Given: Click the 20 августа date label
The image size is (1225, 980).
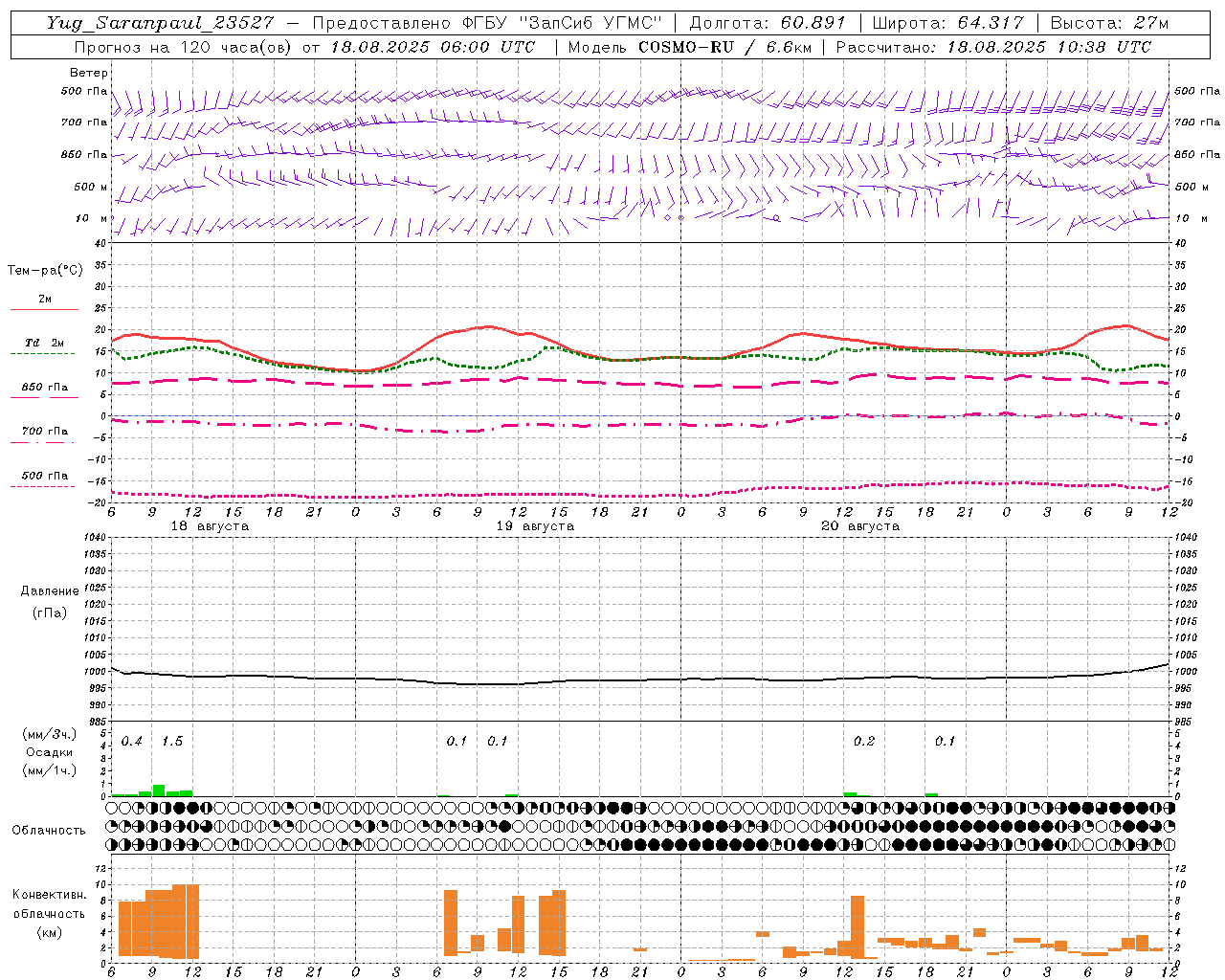Looking at the screenshot, I should [860, 526].
